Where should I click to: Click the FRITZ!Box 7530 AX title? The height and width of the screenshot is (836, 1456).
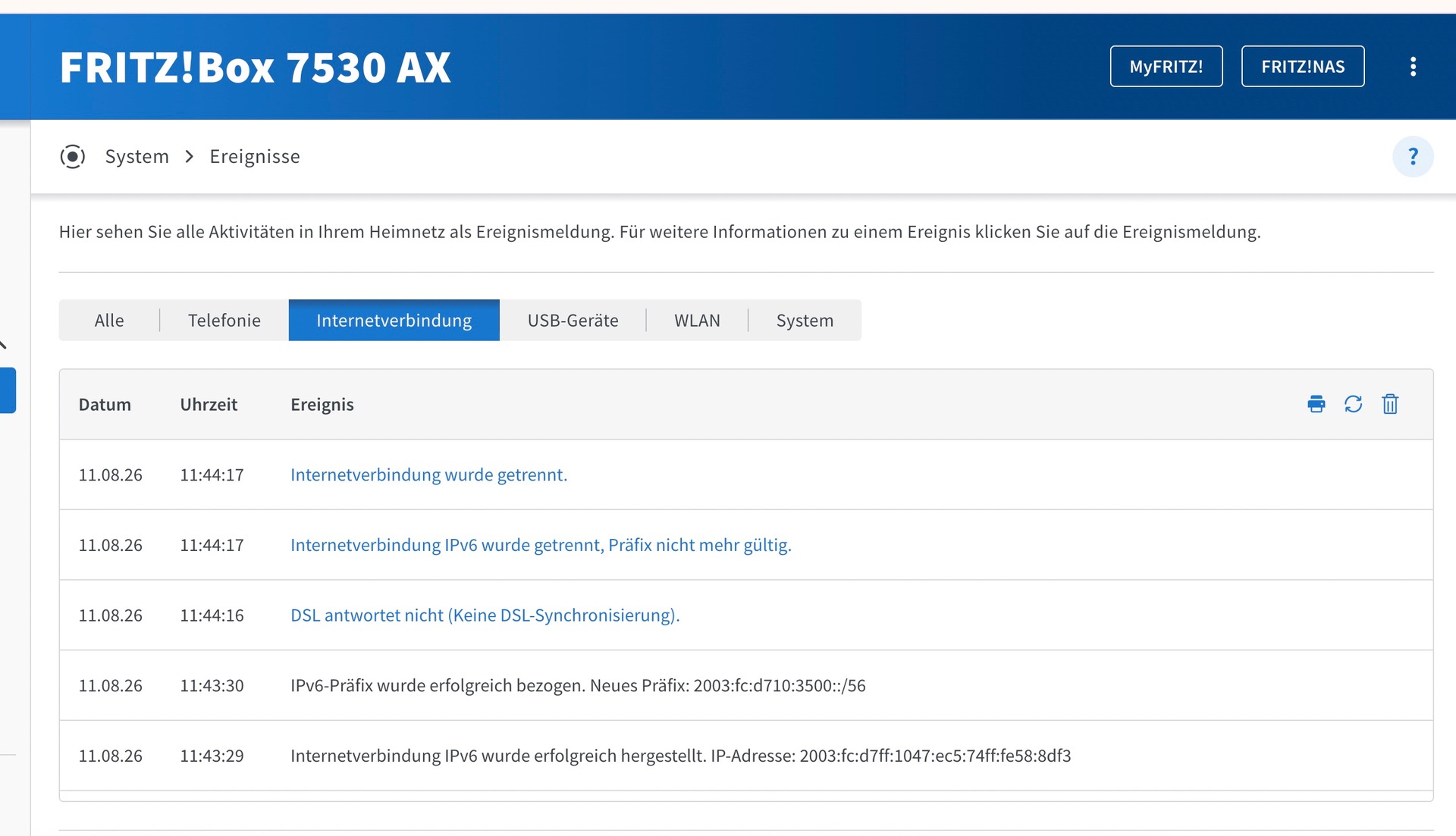click(x=256, y=67)
